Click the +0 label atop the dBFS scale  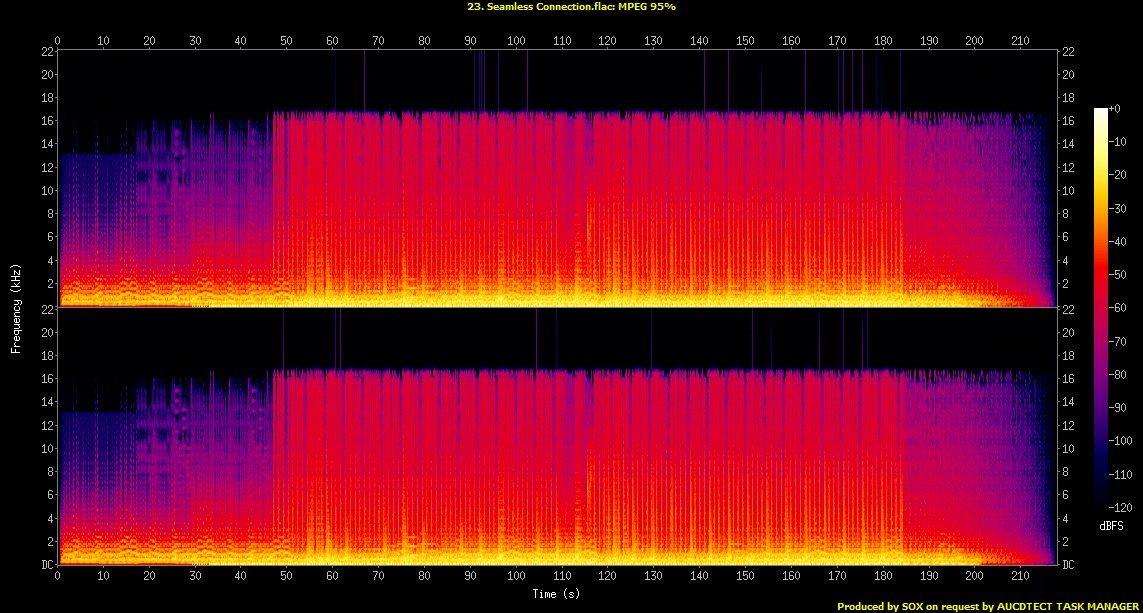coord(1116,108)
